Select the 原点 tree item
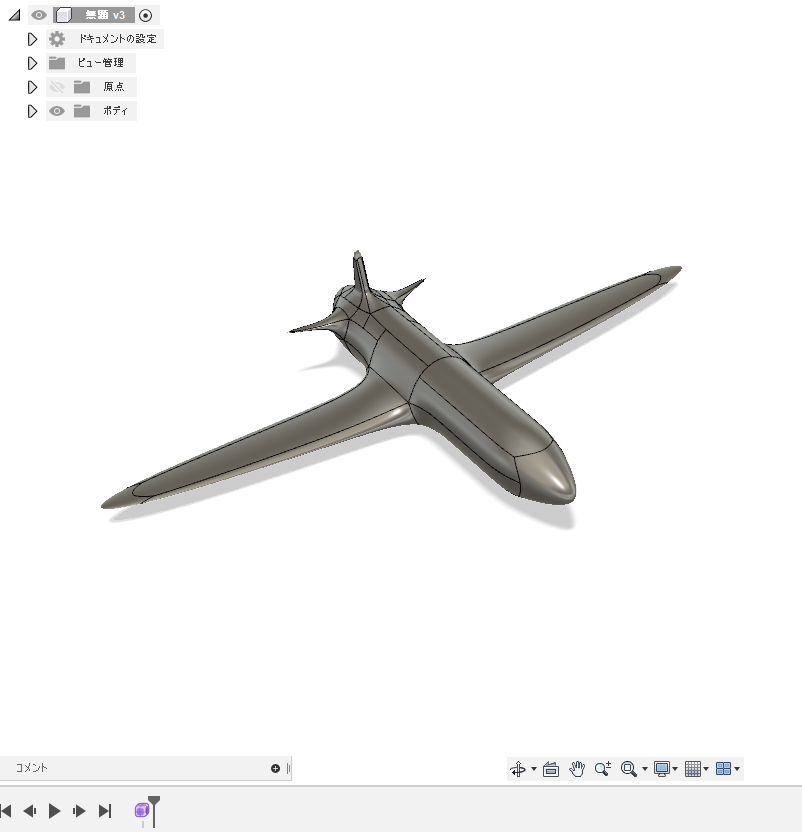Screen dimensions: 802x832 [x=91, y=87]
